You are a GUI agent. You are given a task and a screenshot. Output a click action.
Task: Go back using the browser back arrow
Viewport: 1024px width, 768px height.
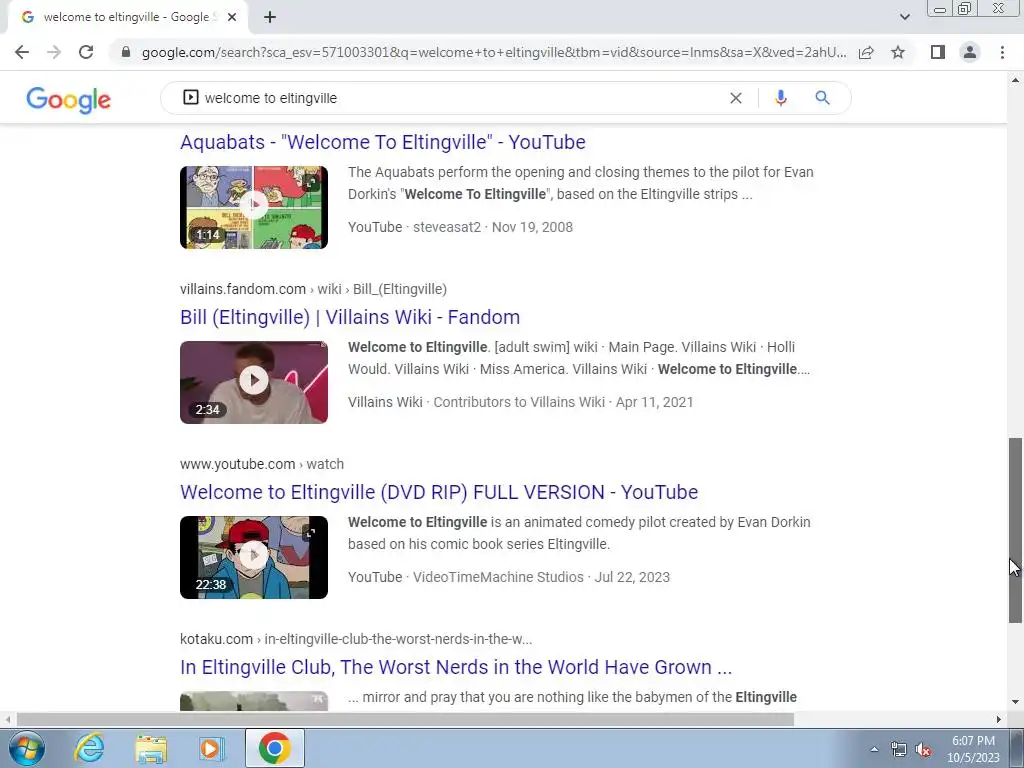pyautogui.click(x=22, y=52)
